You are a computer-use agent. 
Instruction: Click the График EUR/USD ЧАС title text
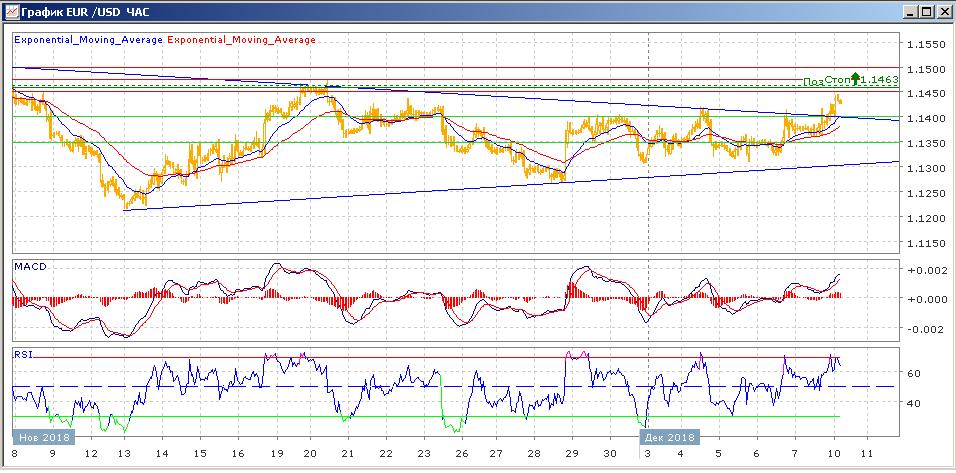(x=85, y=12)
